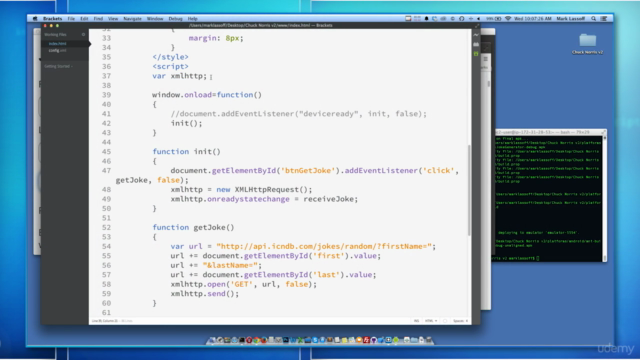Click the date and time in menu bar

click(533, 19)
